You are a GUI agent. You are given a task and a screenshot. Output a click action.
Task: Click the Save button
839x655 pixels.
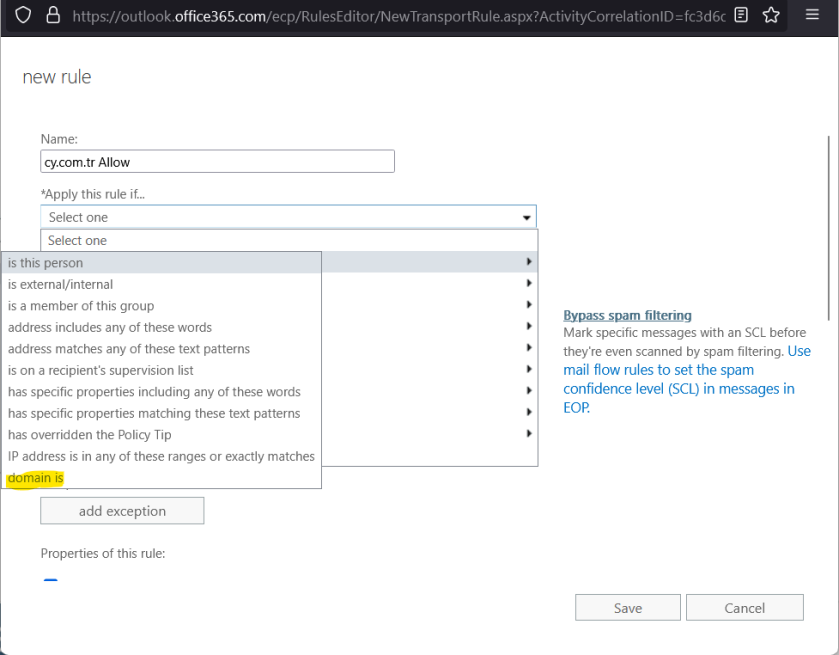(x=627, y=608)
